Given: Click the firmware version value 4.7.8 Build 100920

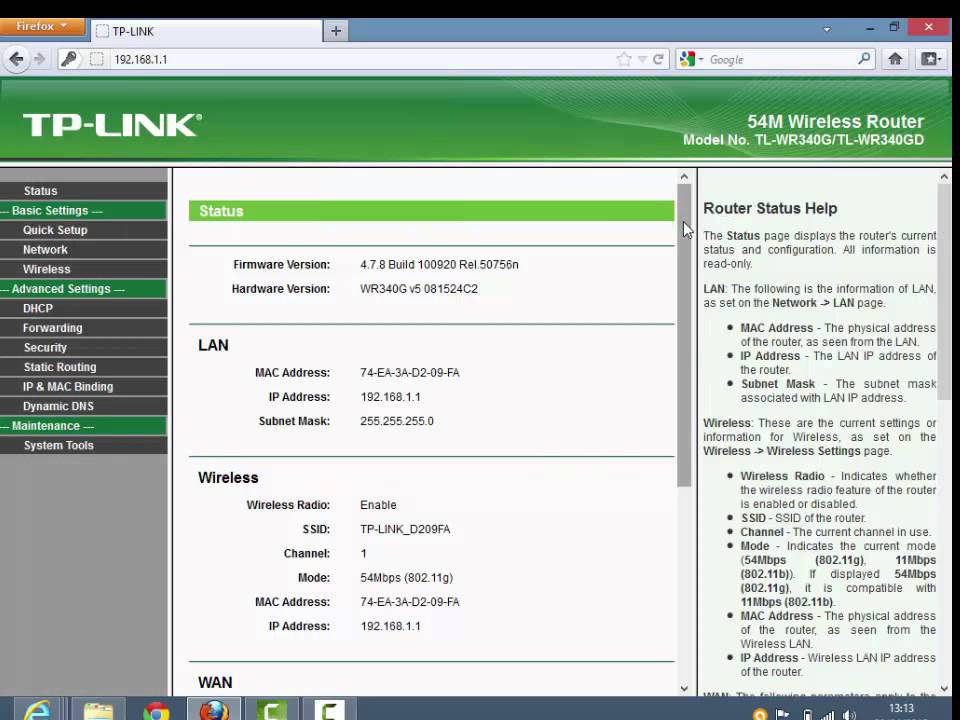Looking at the screenshot, I should pyautogui.click(x=439, y=264).
